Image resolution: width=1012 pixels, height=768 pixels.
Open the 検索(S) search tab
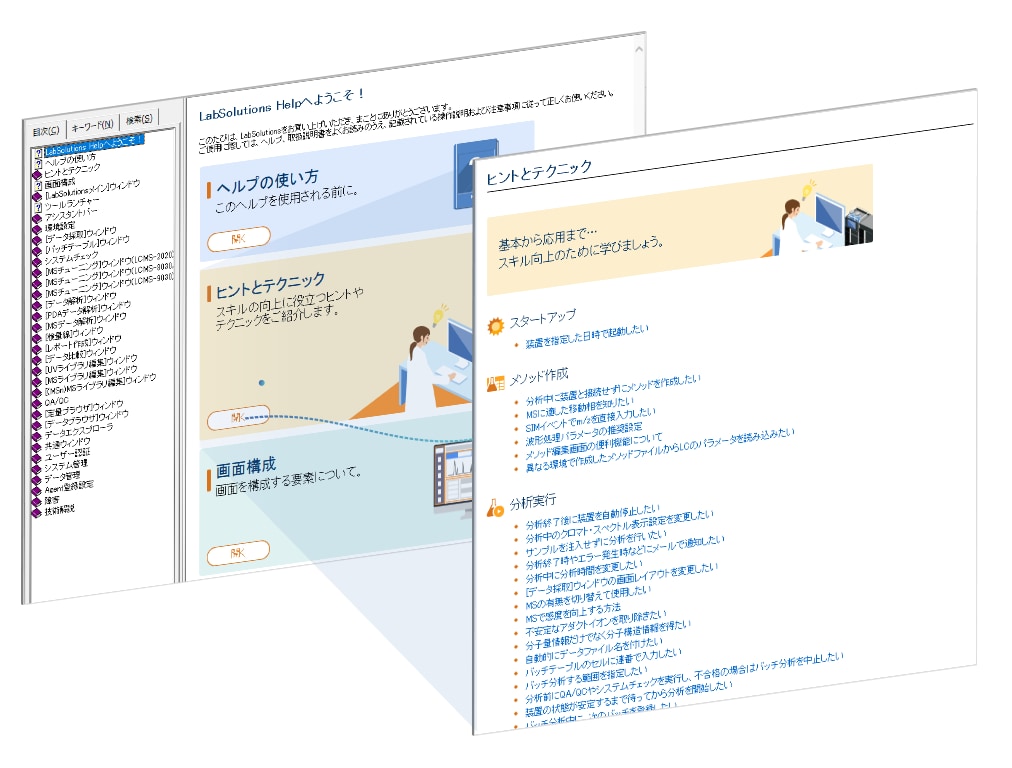139,119
